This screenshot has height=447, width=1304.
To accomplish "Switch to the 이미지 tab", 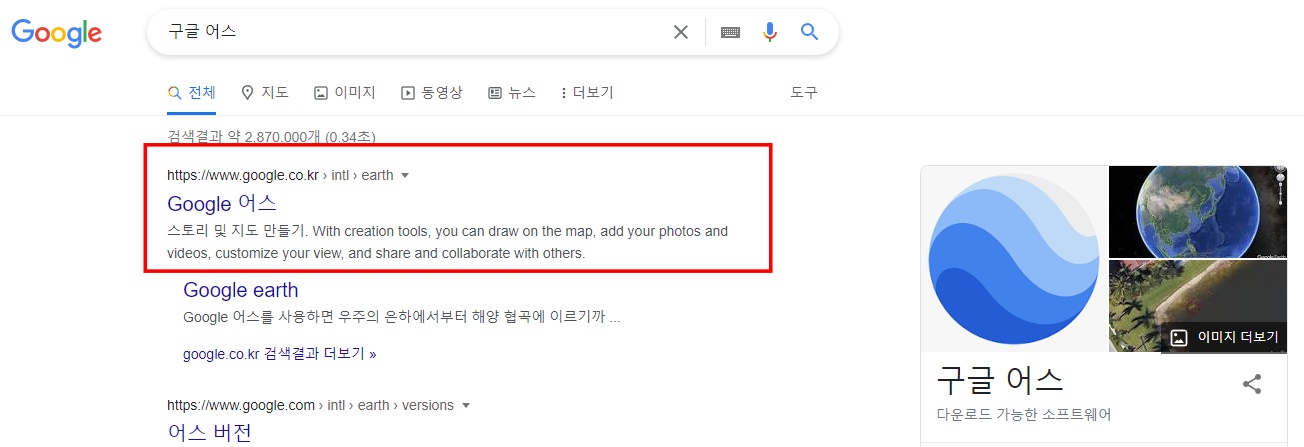I will coord(345,93).
